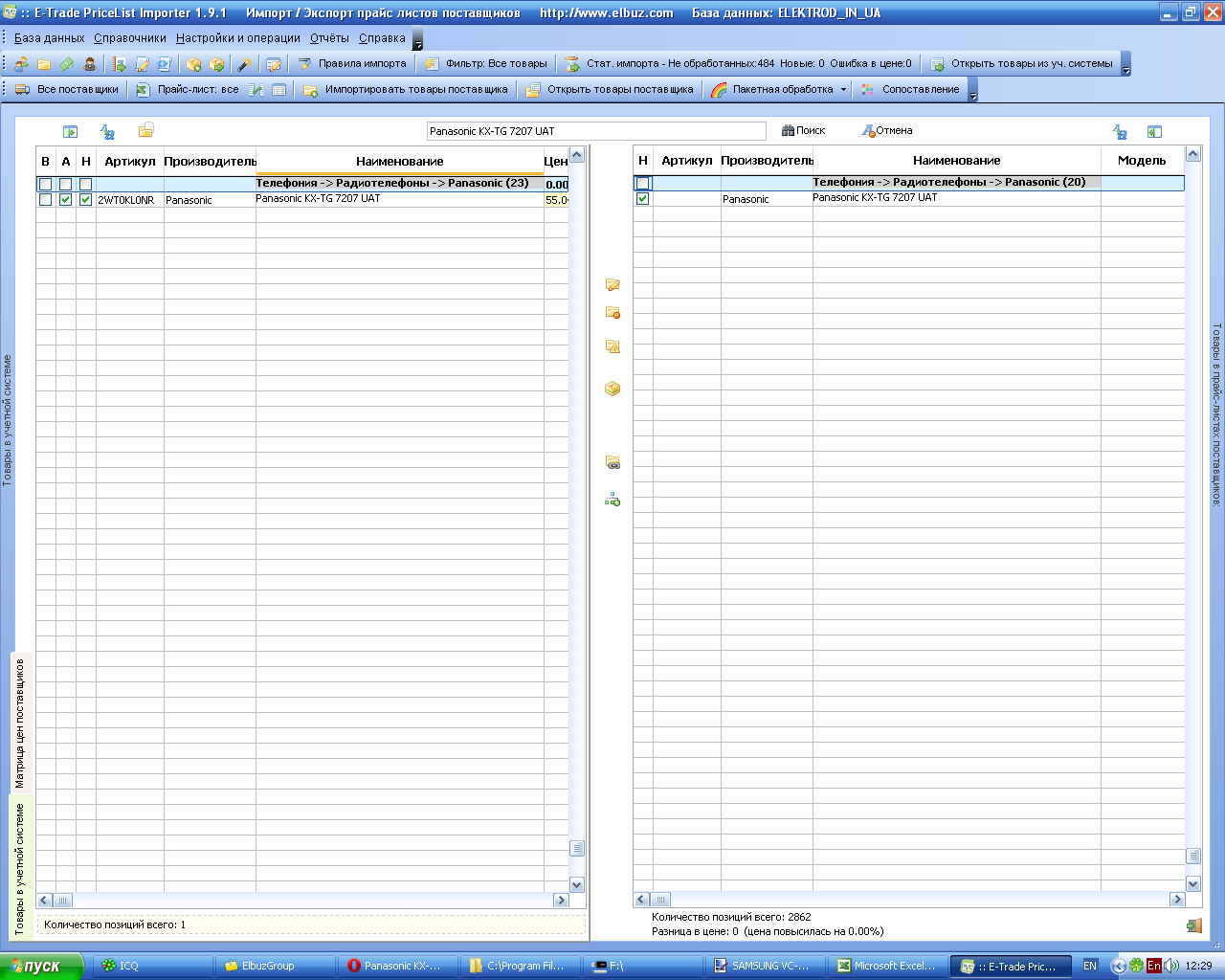Toggle column А checkbox in left Panasonic row
This screenshot has width=1225, height=980.
(x=65, y=200)
